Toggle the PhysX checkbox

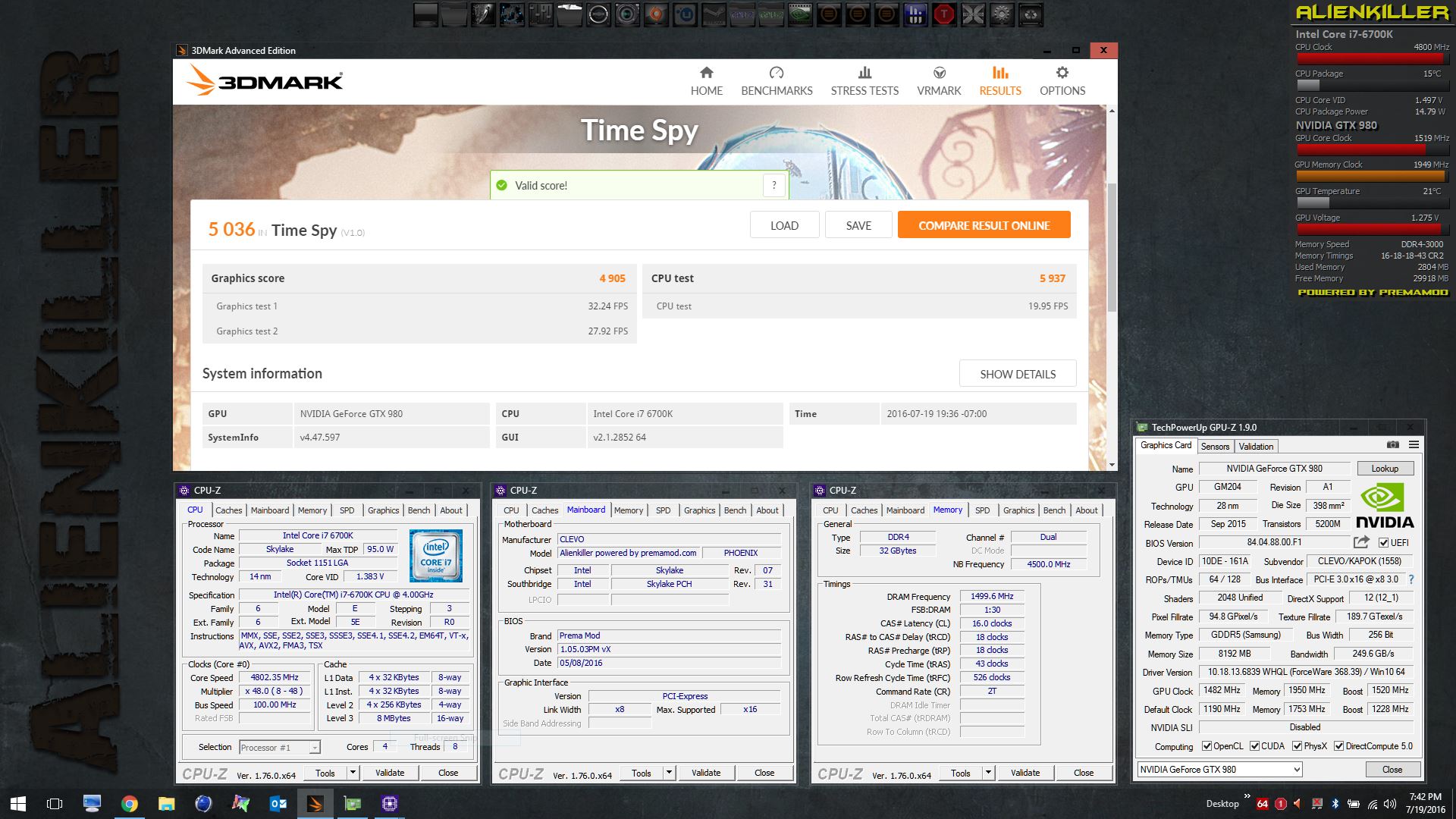point(1297,746)
